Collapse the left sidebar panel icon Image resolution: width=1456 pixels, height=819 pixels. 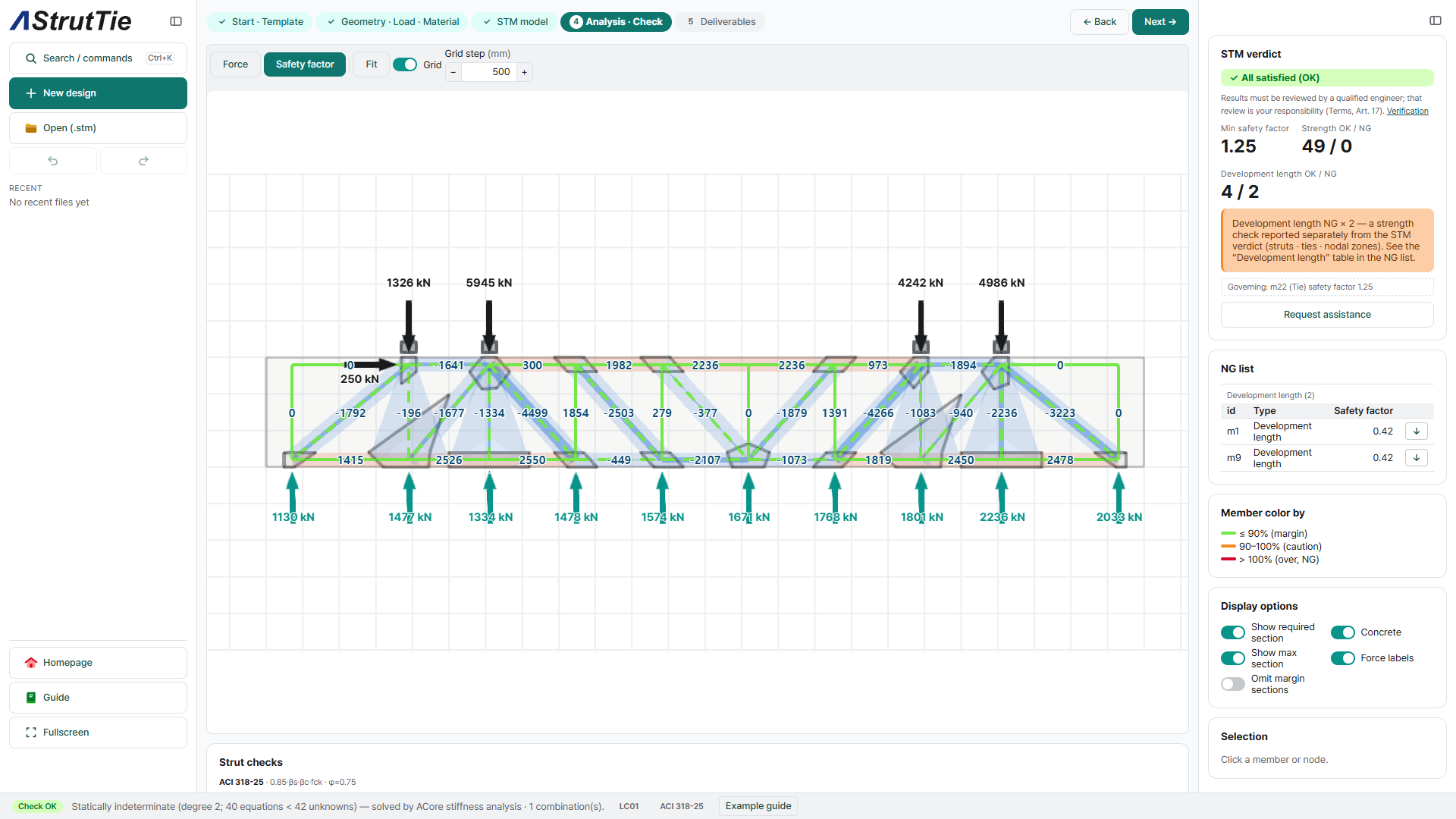[x=176, y=21]
